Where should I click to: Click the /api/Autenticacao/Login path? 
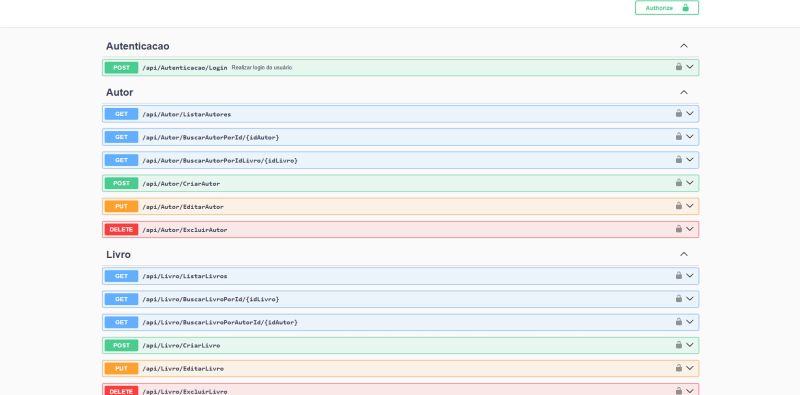coord(185,67)
